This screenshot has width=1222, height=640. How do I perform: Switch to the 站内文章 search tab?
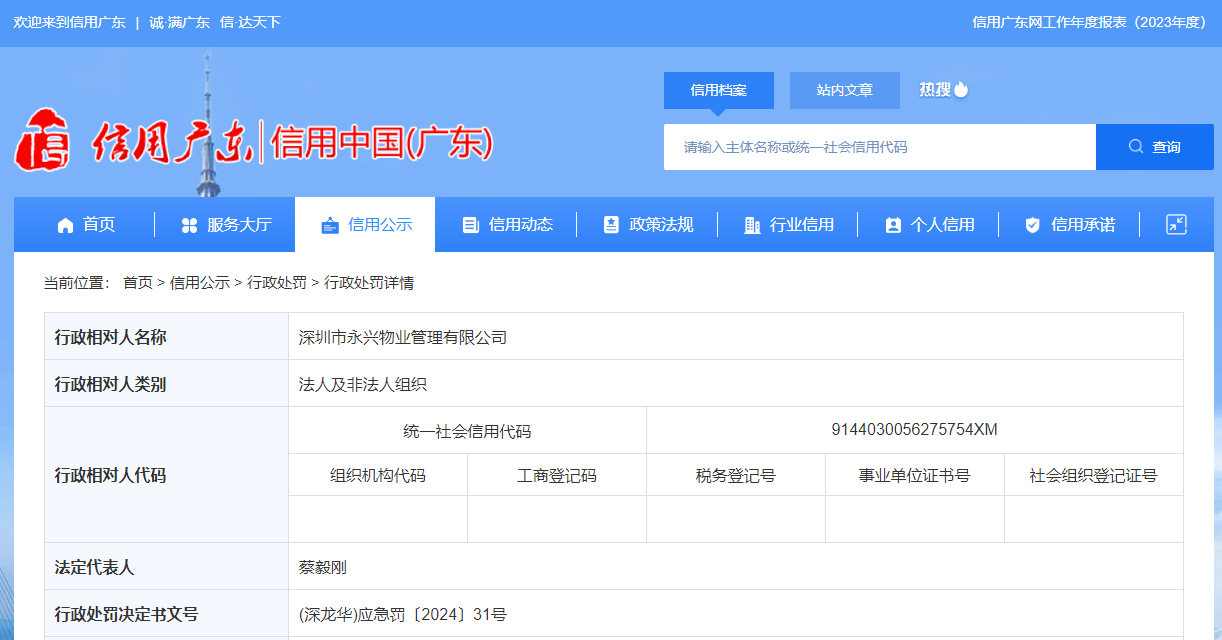[x=844, y=90]
